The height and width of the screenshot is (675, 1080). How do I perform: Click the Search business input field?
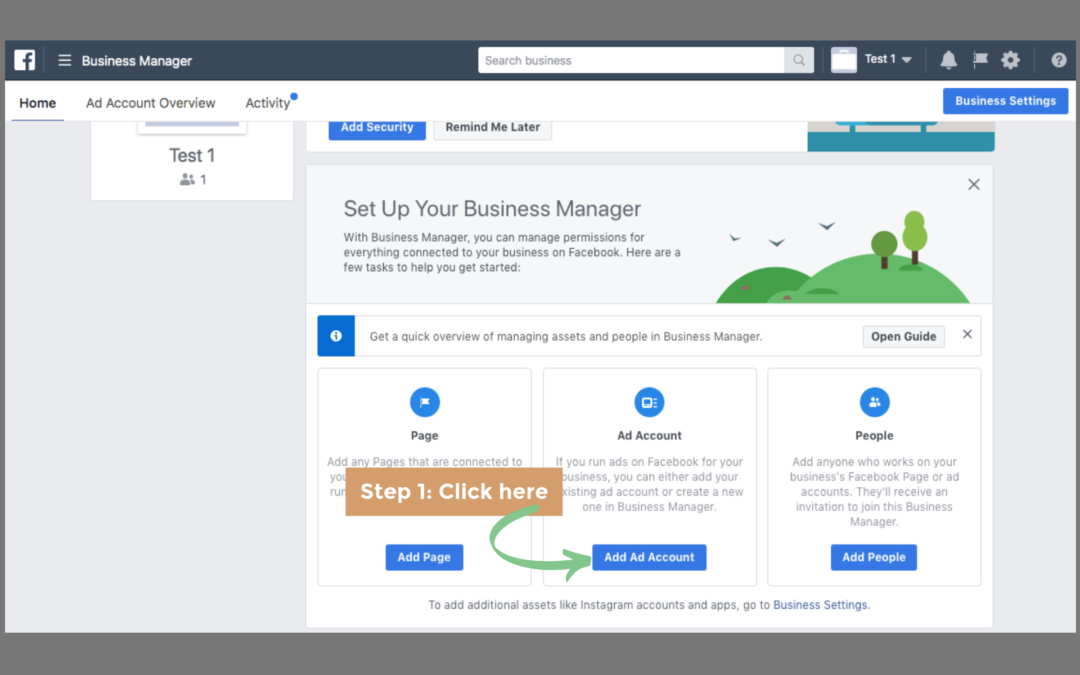click(630, 60)
